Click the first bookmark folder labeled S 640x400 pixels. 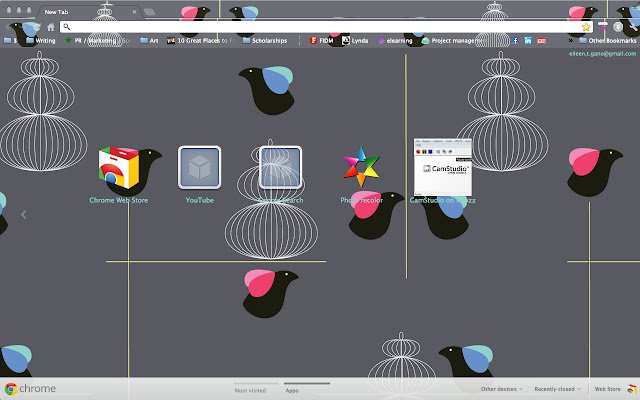point(9,40)
